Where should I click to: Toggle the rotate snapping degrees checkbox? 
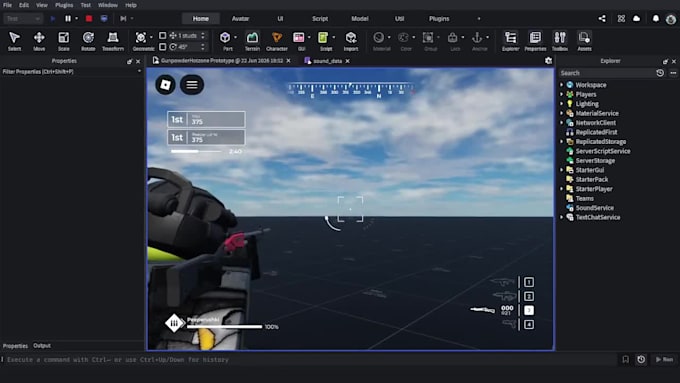point(163,46)
